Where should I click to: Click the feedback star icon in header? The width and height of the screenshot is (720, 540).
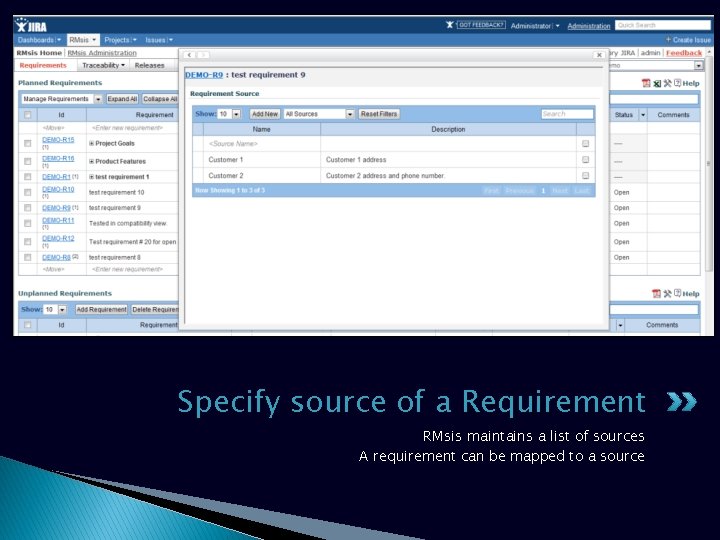(450, 25)
